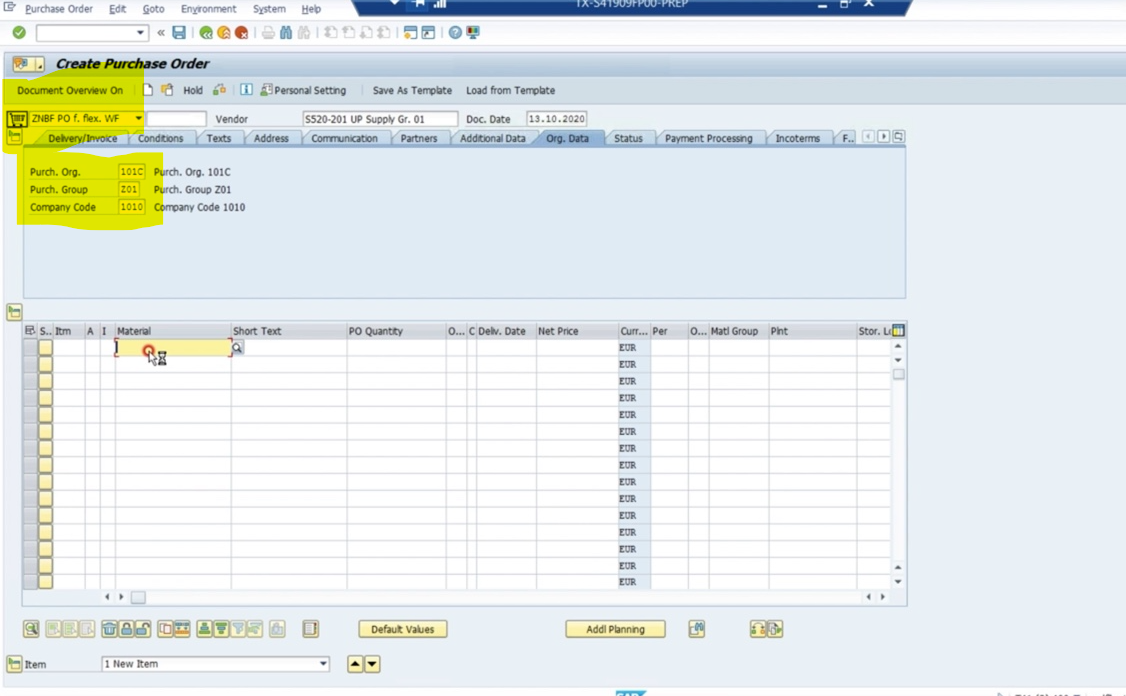Click the Sort ascending icon
This screenshot has height=696, width=1126.
click(204, 629)
